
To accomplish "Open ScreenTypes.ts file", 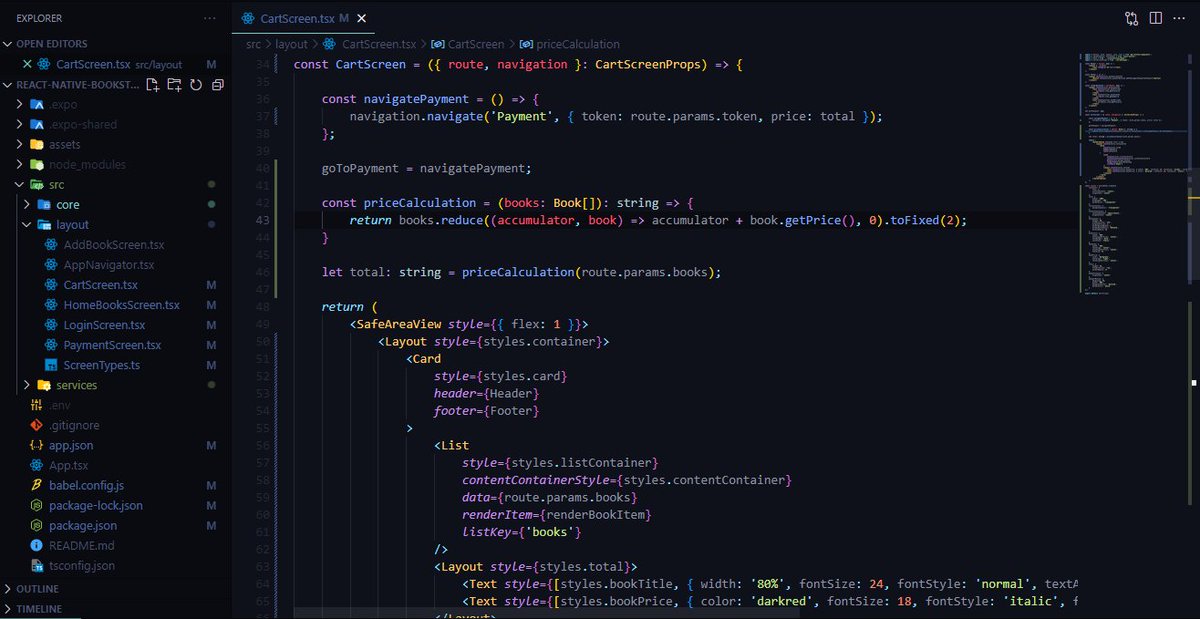I will [115, 365].
